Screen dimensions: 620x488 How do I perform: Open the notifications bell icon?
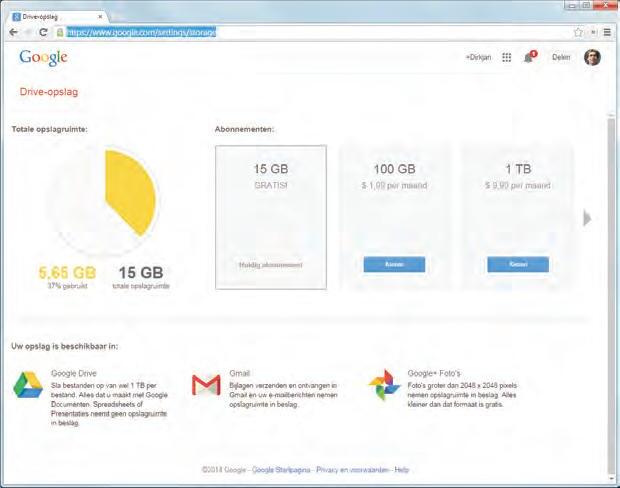[x=529, y=57]
